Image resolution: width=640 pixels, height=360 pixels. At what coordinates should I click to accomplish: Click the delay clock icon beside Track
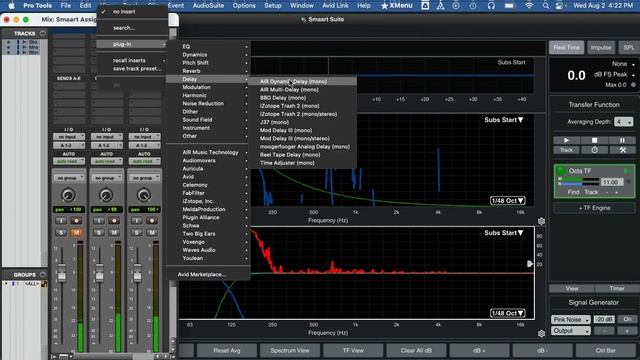tap(594, 150)
